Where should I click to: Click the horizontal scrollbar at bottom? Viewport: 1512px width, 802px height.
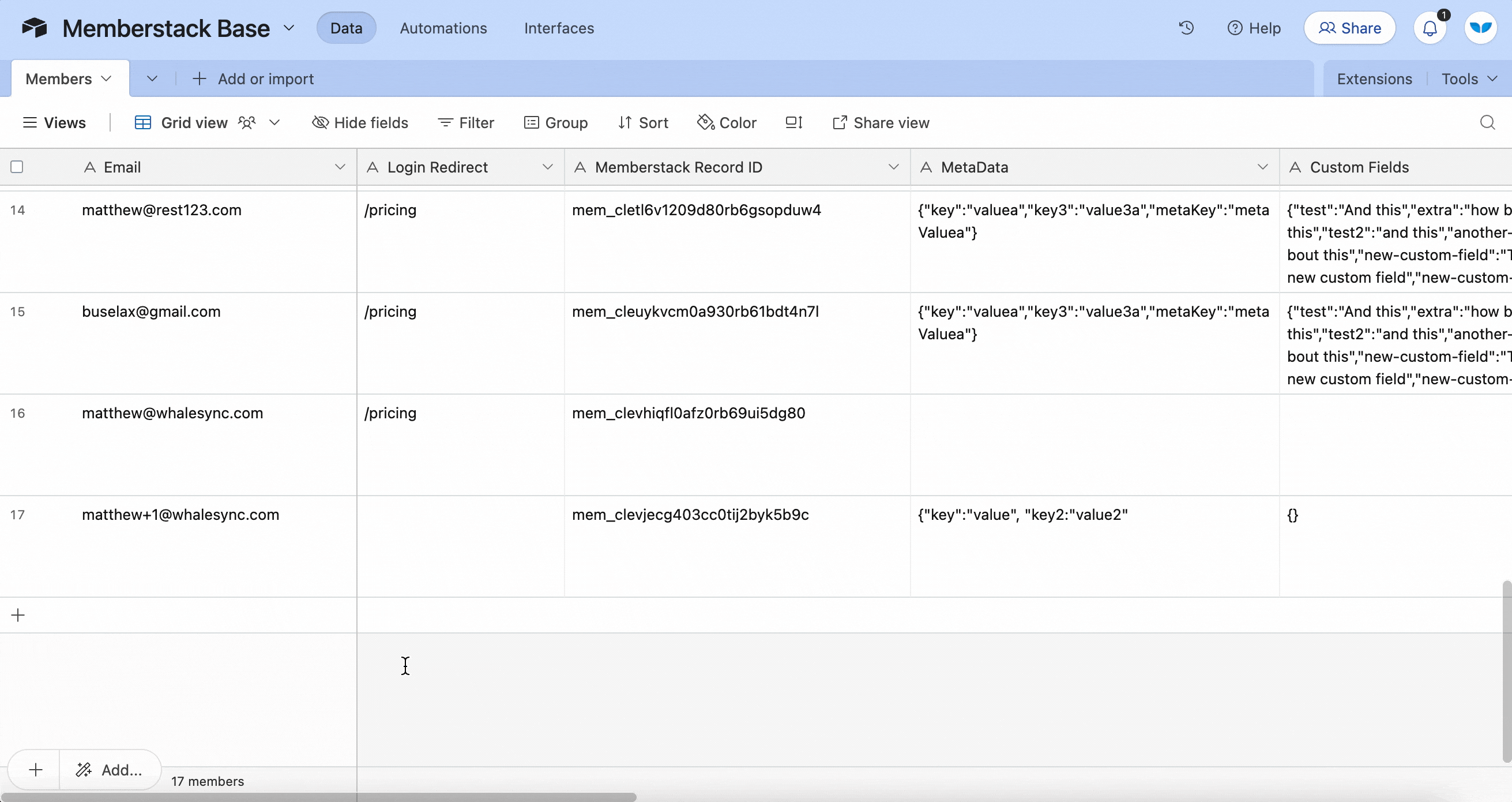[x=318, y=797]
